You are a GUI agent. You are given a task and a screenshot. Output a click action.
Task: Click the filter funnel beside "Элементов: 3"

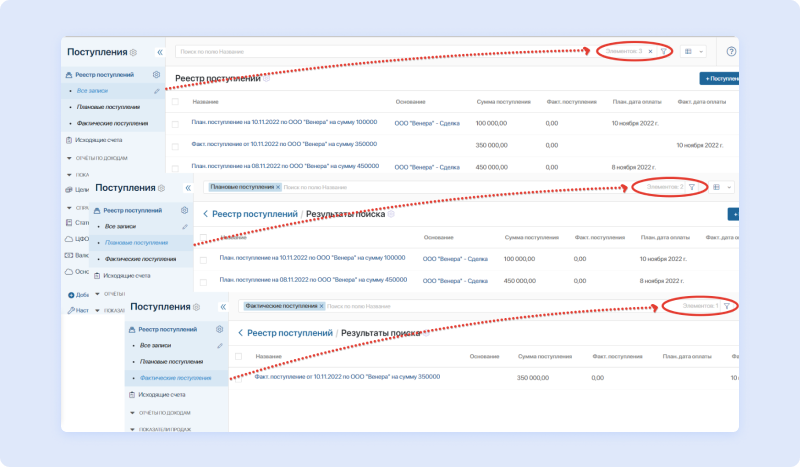pos(663,51)
